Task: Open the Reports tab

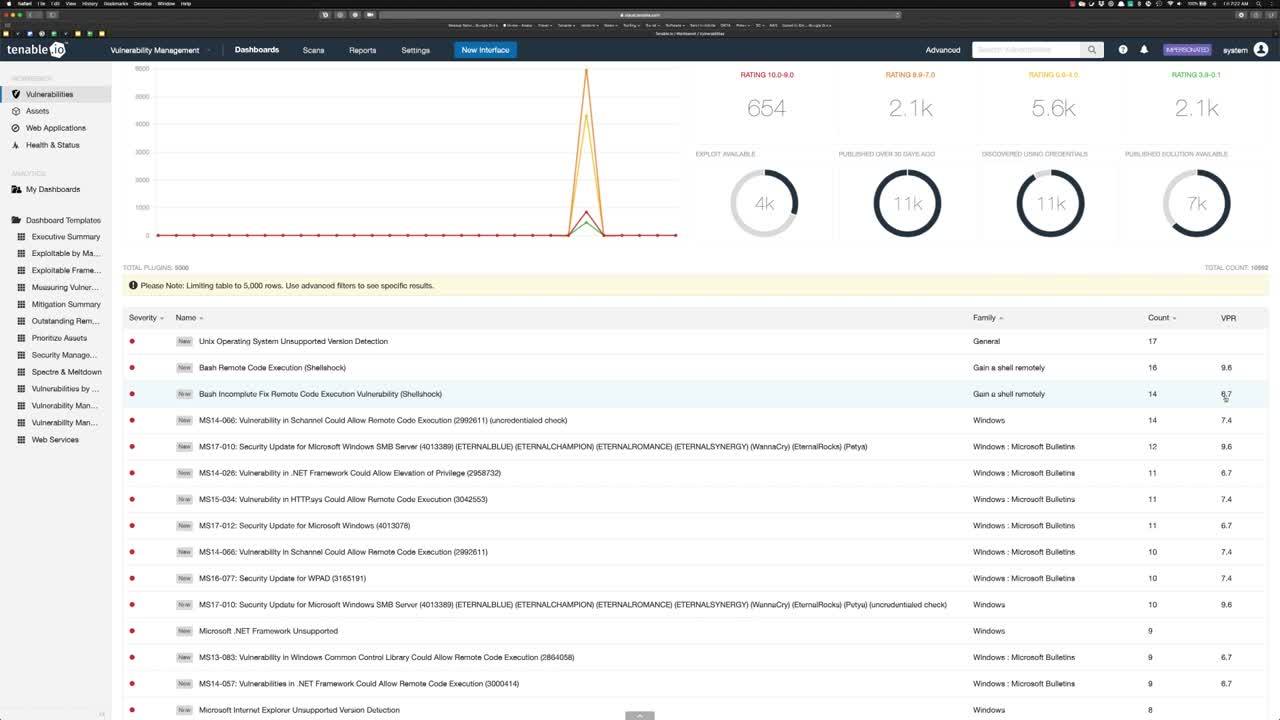Action: [x=362, y=50]
